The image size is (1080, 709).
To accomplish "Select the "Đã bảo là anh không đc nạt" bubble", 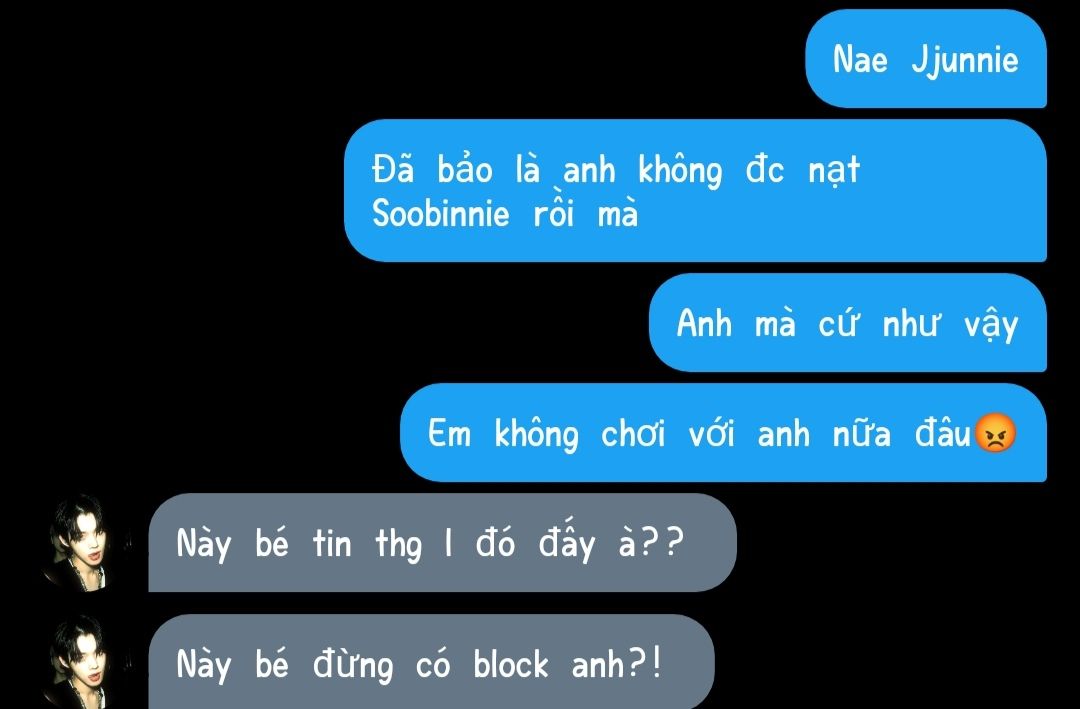I will [x=695, y=191].
